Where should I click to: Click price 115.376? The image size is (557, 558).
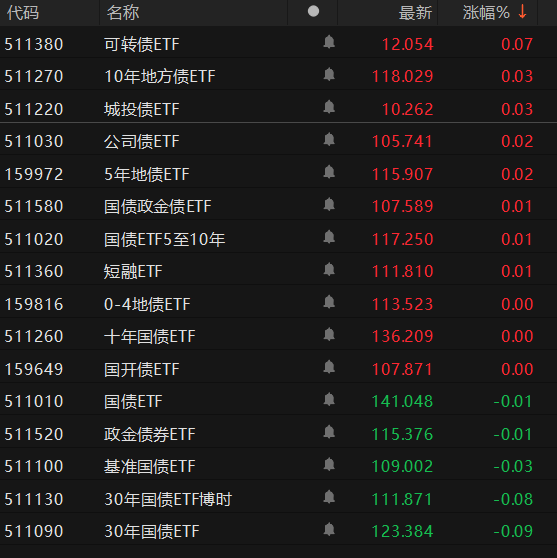[x=403, y=435]
